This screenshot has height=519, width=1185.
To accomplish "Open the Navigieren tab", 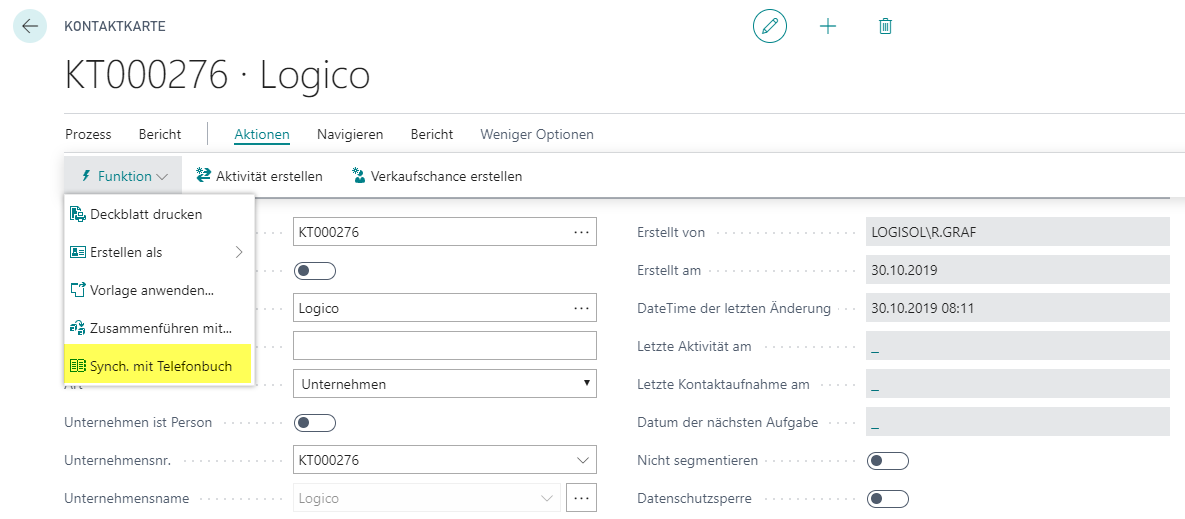I will 350,134.
